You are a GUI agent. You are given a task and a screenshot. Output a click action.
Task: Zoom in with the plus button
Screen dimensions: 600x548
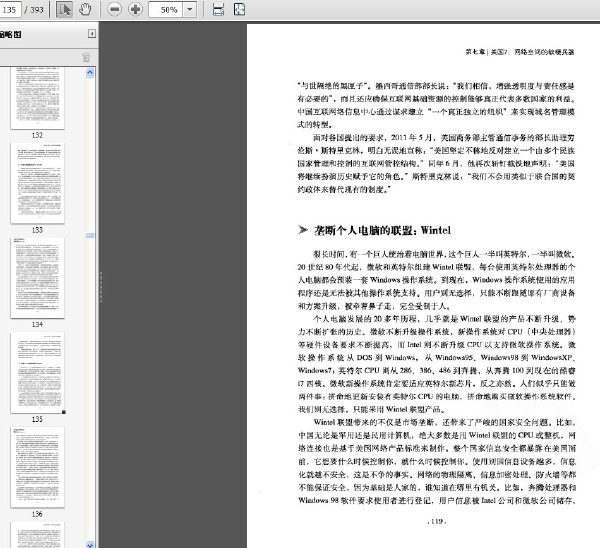click(135, 9)
